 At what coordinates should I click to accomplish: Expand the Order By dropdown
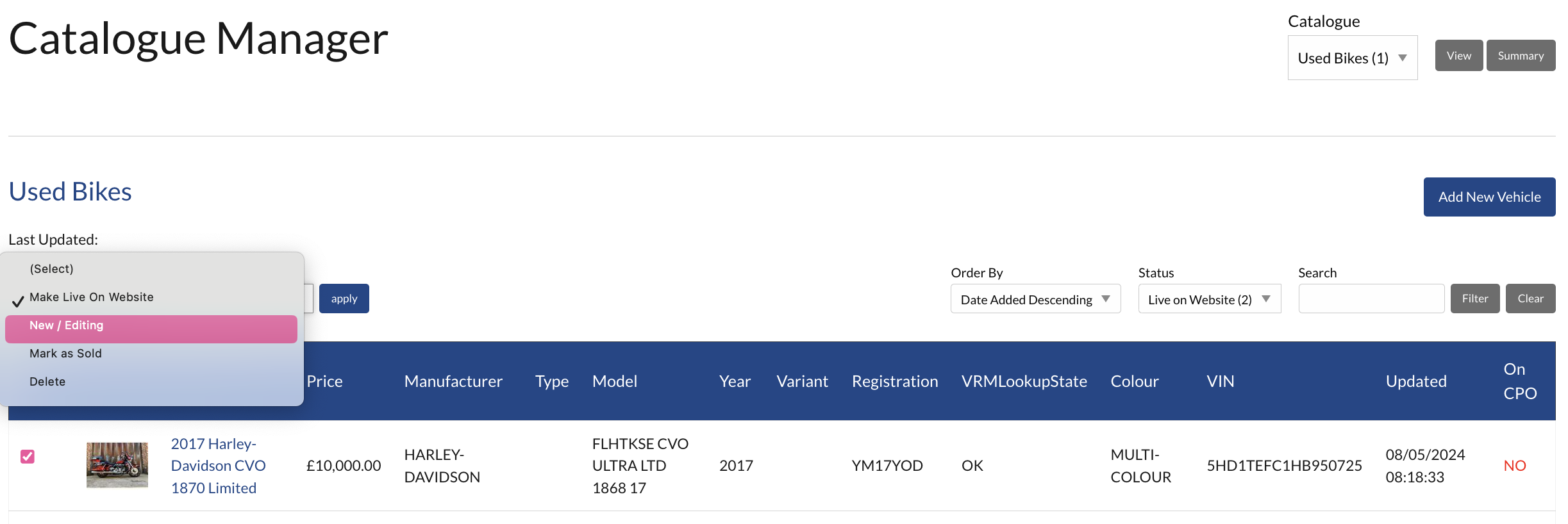click(x=1035, y=299)
